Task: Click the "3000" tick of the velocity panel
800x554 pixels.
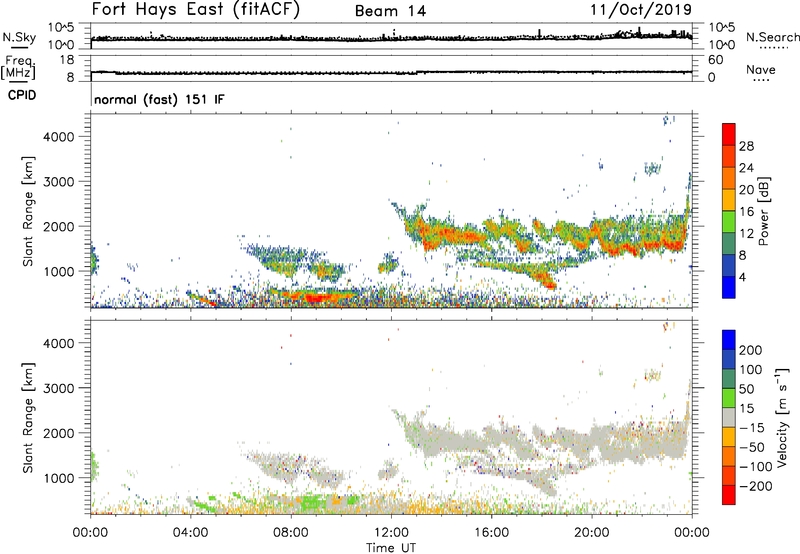Action: [58, 388]
